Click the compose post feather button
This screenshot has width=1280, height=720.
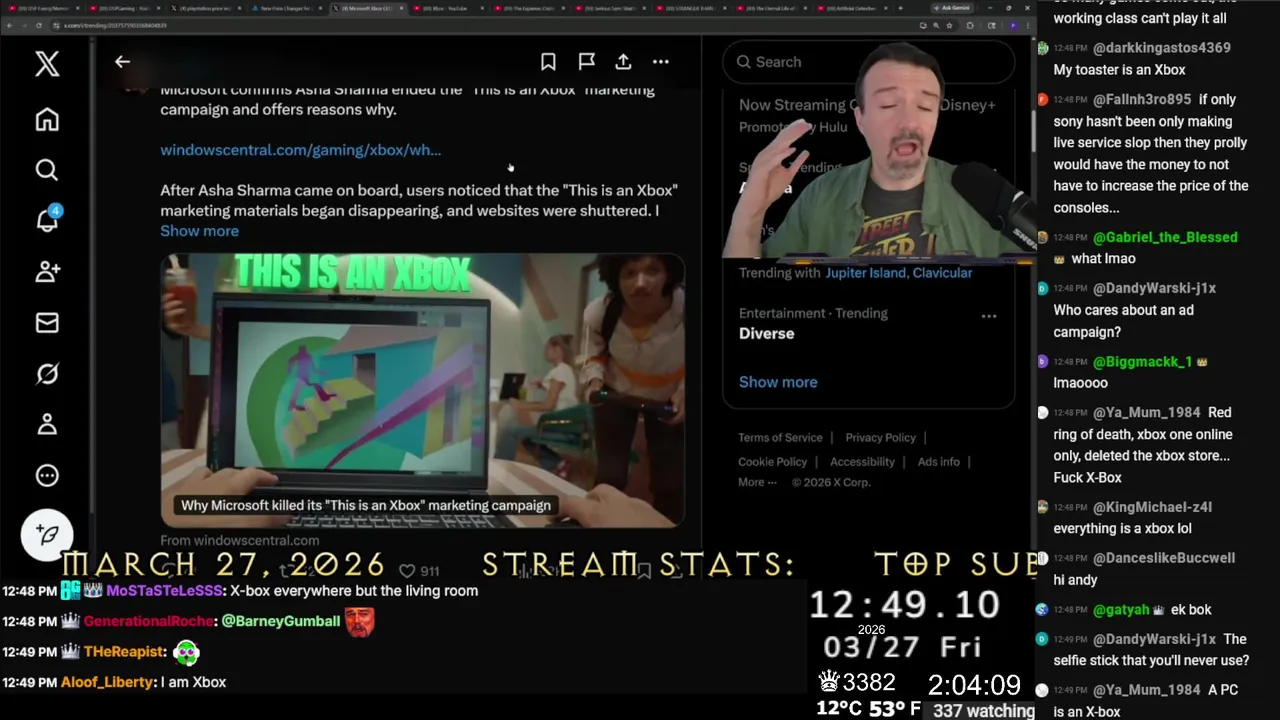(x=47, y=534)
